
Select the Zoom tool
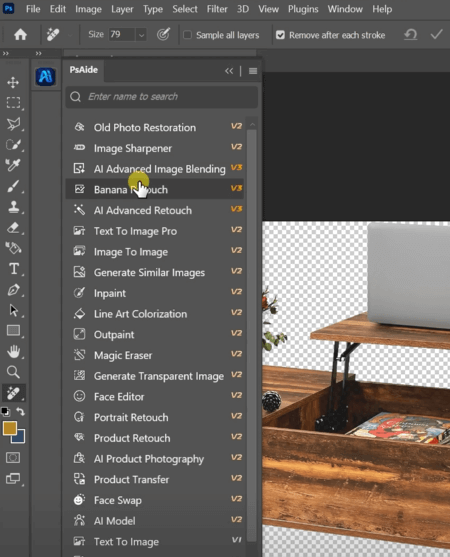click(13, 372)
